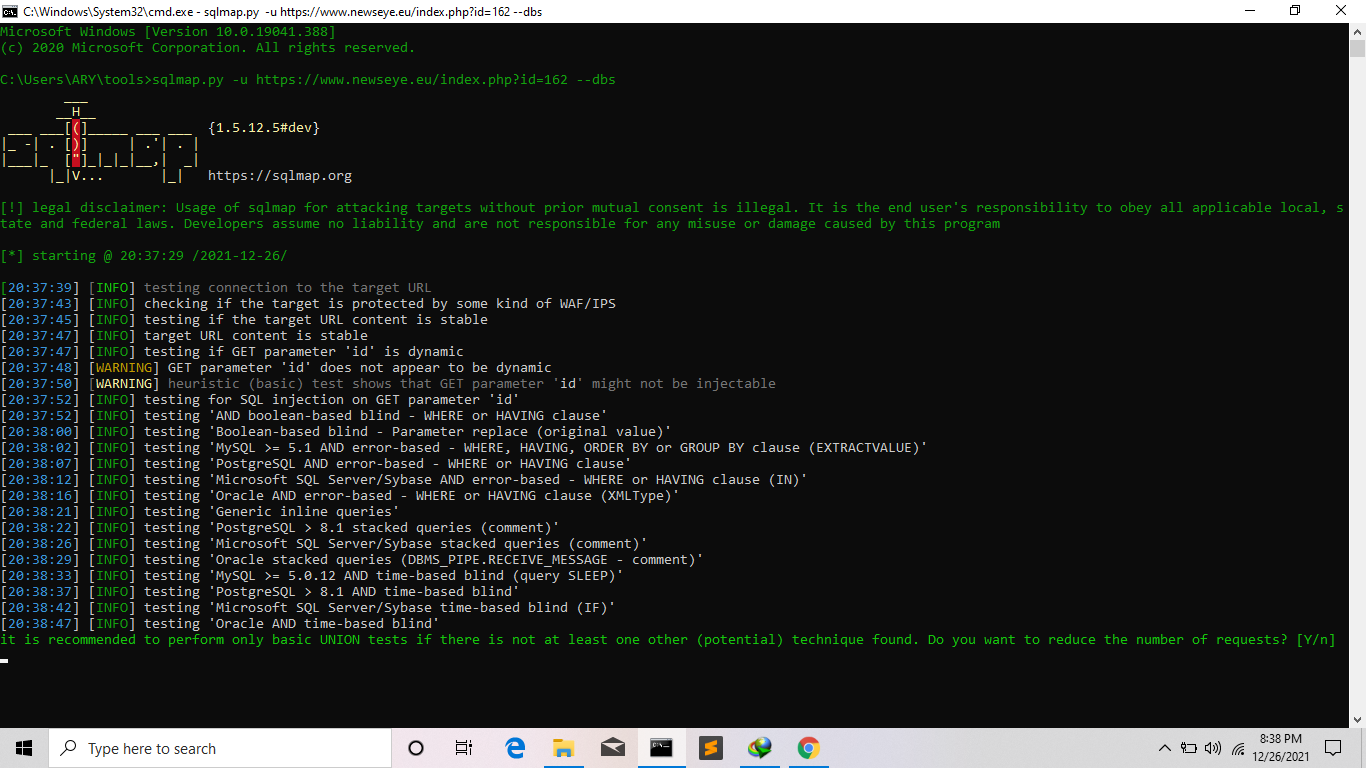The width and height of the screenshot is (1366, 768).
Task: Click 'target URL content is stable' line
Action: [184, 336]
